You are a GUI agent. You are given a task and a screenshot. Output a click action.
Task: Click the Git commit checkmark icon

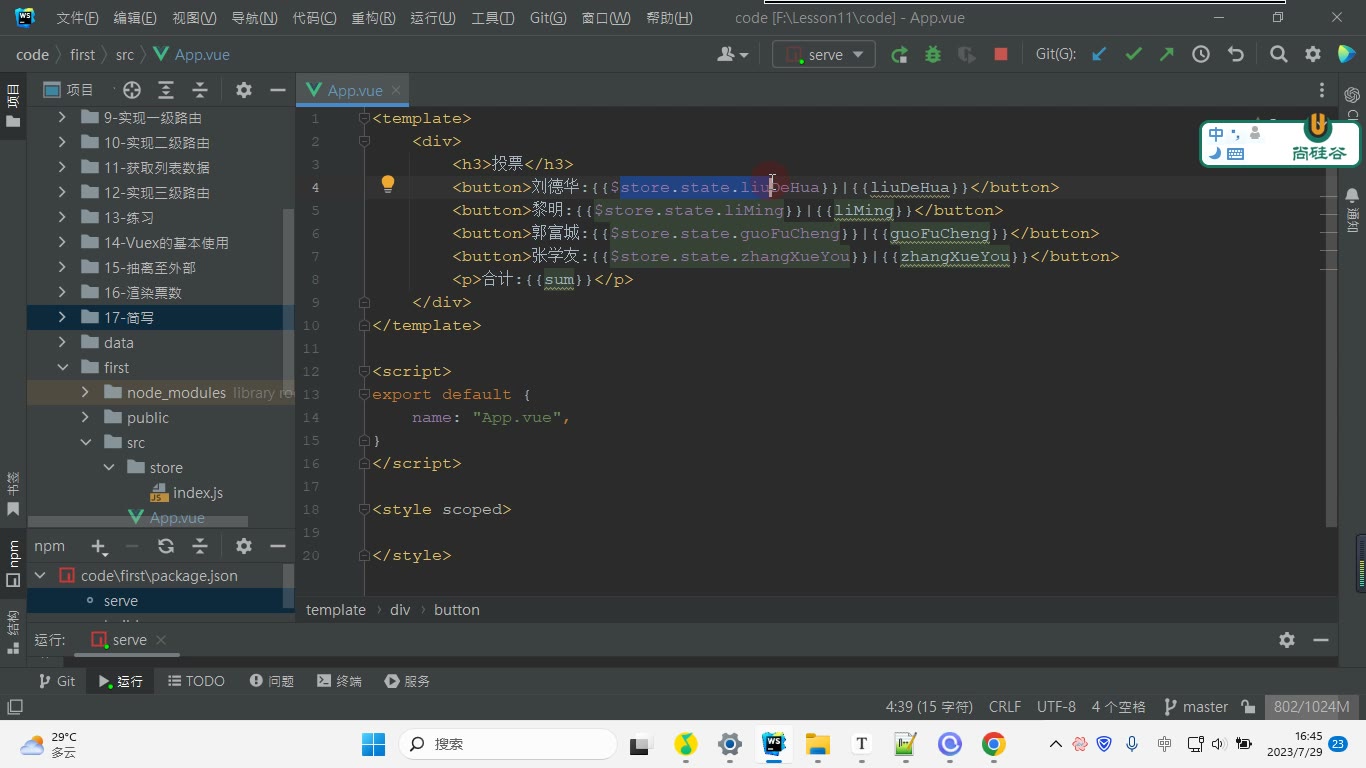1133,55
